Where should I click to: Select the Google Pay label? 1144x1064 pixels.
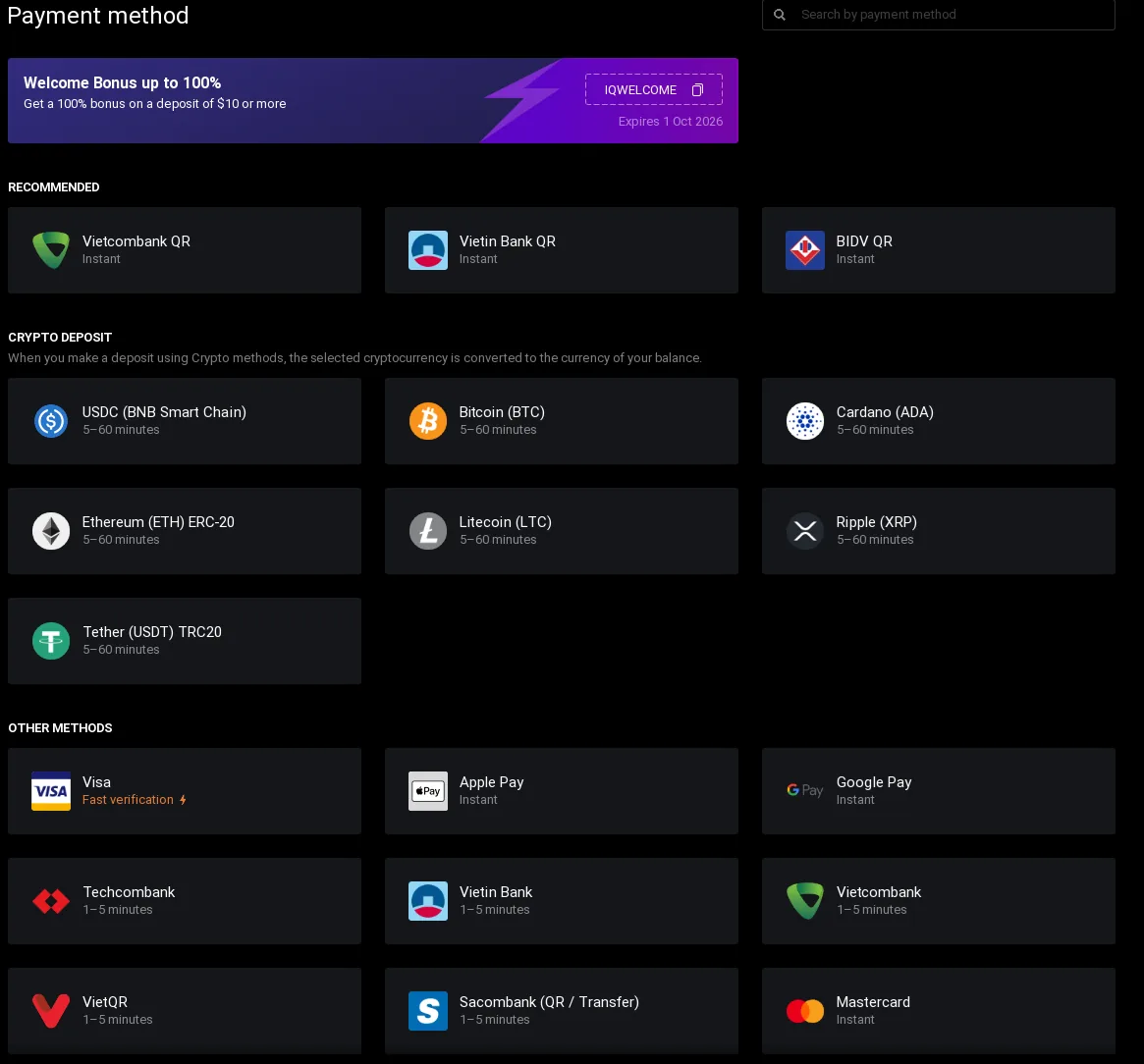coord(874,782)
